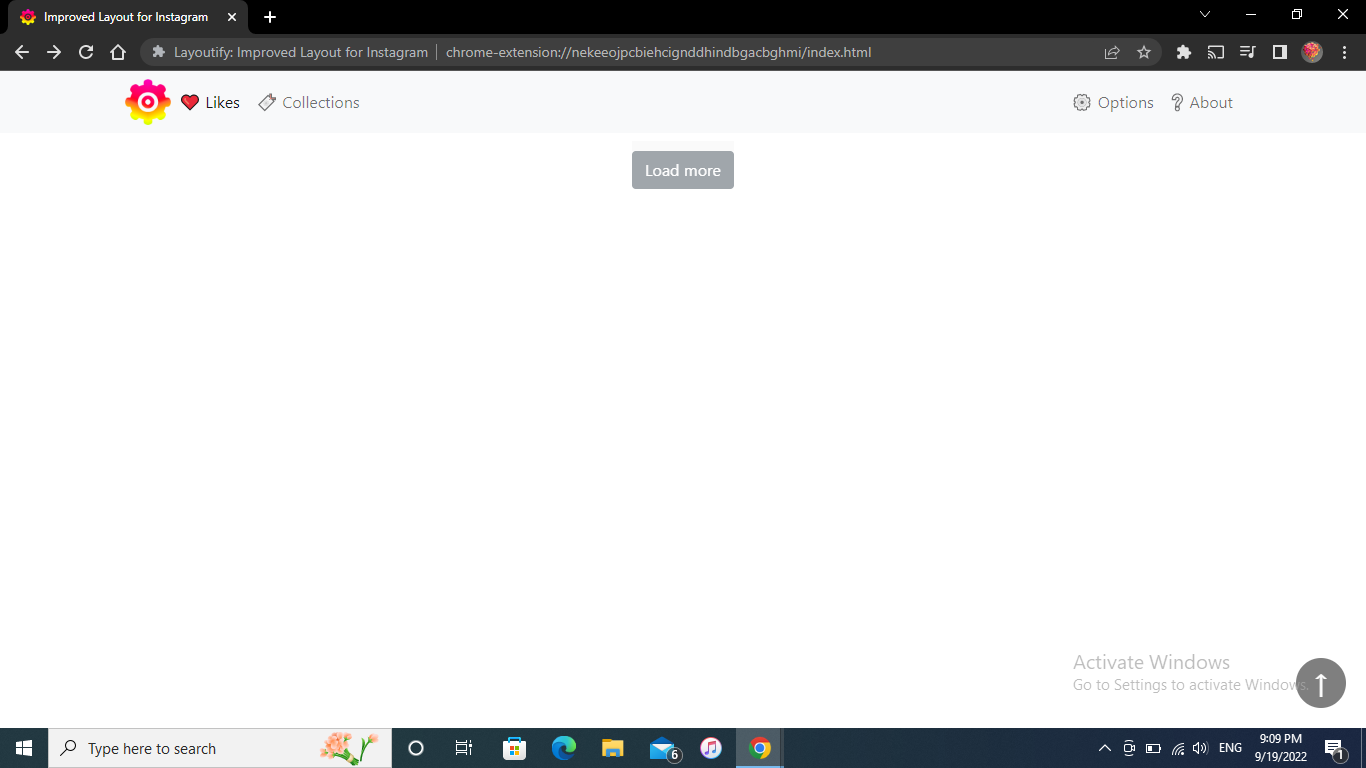Click the tag icon beside Collections
The image size is (1366, 768).
click(266, 101)
